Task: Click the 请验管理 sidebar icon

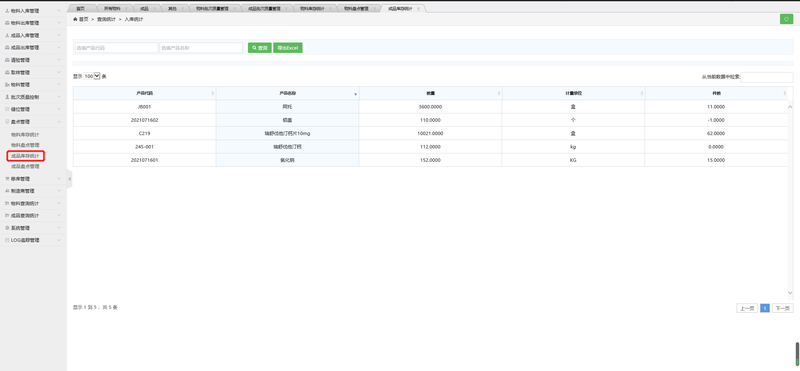Action: pyautogui.click(x=7, y=60)
